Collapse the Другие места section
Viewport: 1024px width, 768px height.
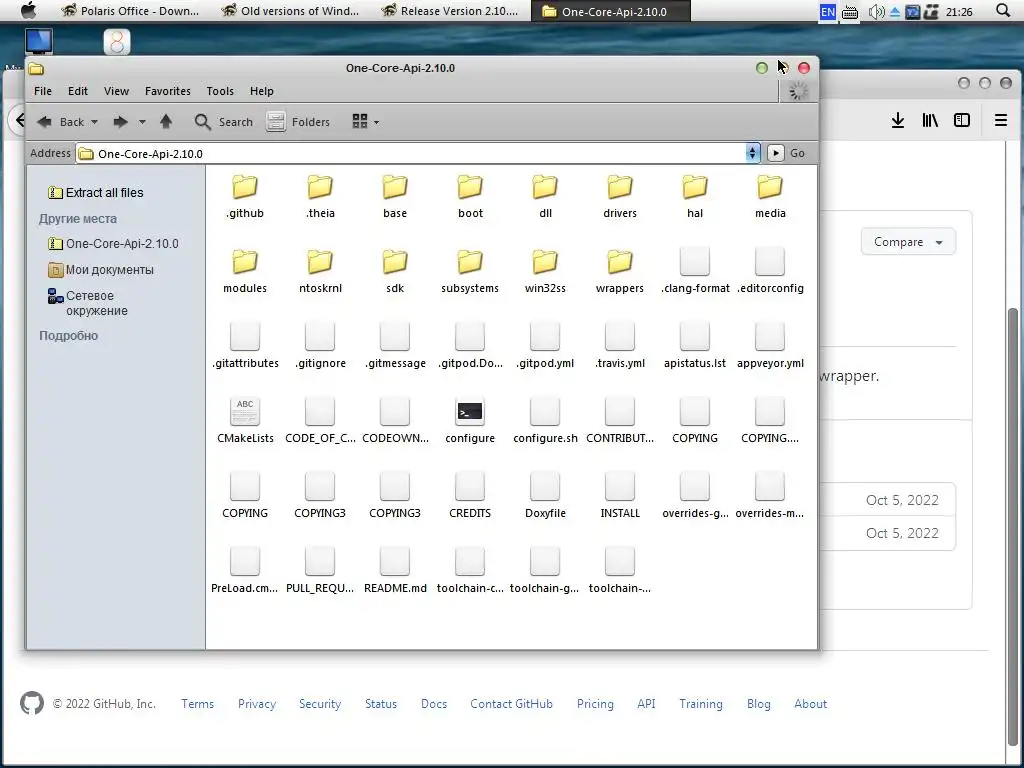click(78, 219)
